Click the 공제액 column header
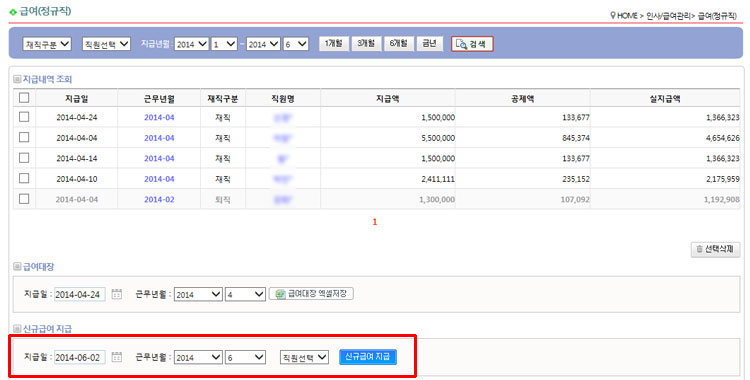This screenshot has width=750, height=380. 522,99
